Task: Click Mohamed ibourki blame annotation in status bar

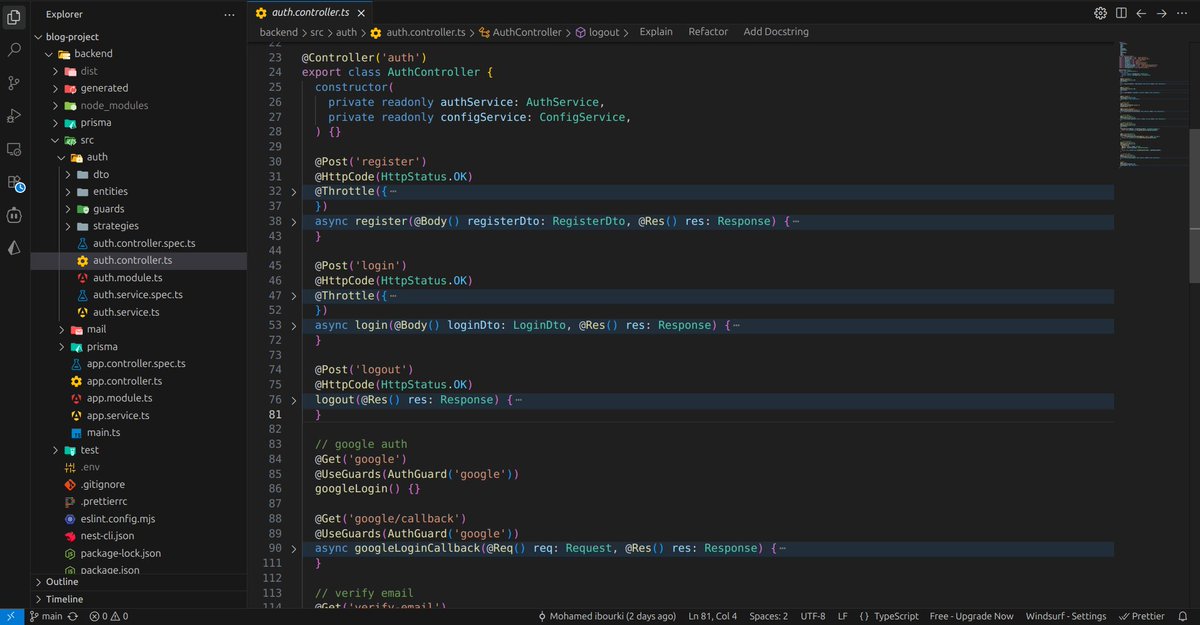Action: pyautogui.click(x=608, y=616)
